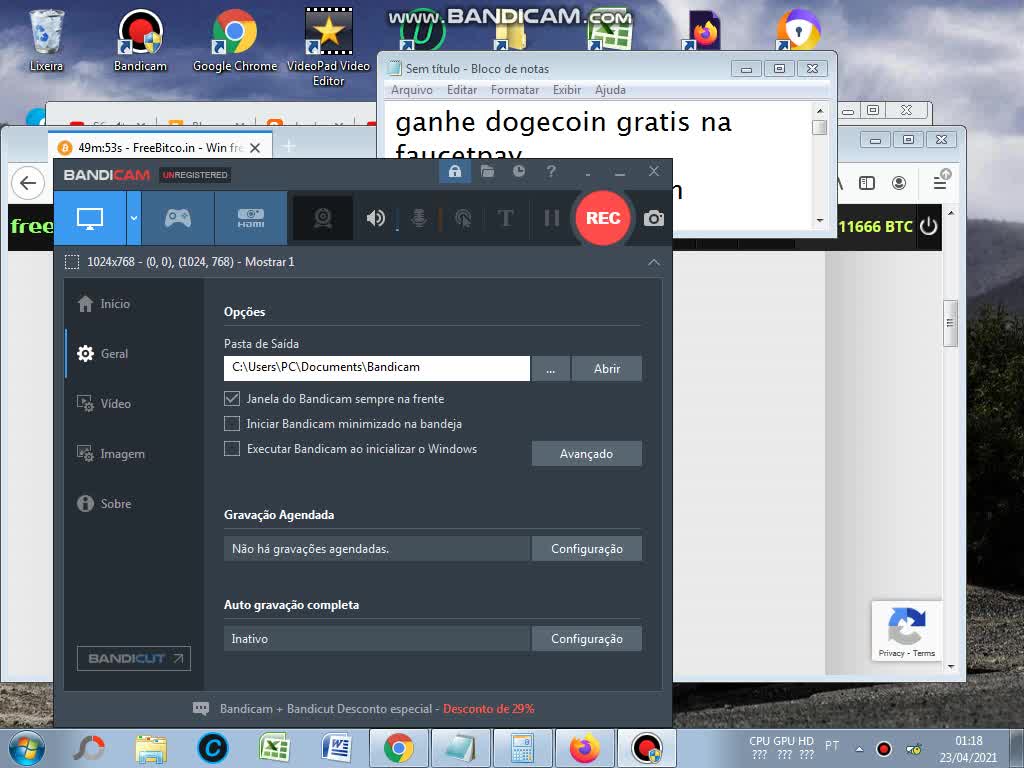1024x768 pixels.
Task: Enable Executar Bandicam ao inicializar o Windows
Action: click(x=232, y=449)
